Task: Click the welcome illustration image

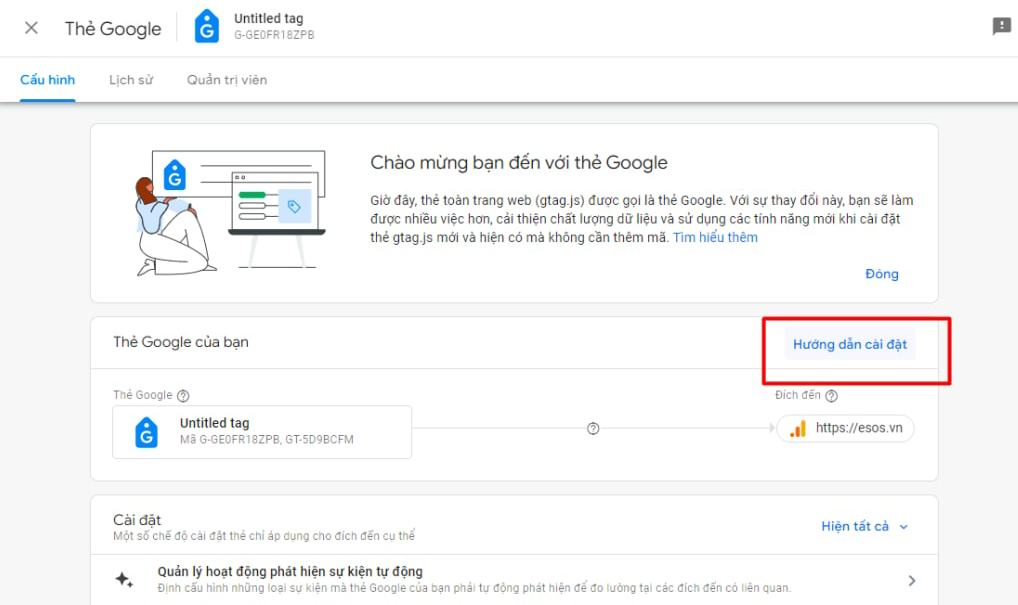Action: pos(230,213)
